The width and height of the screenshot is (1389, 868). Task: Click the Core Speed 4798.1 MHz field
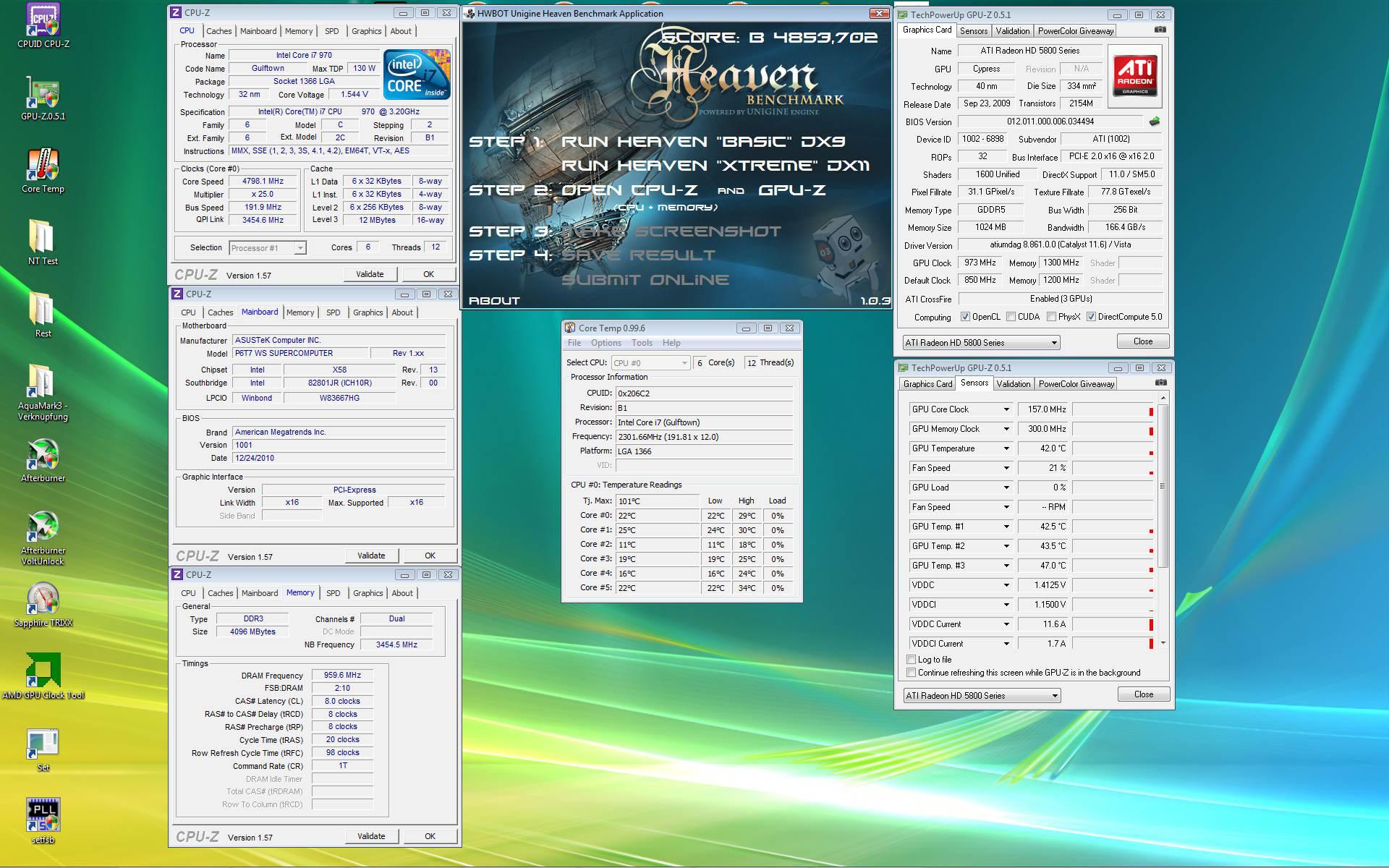pos(263,182)
